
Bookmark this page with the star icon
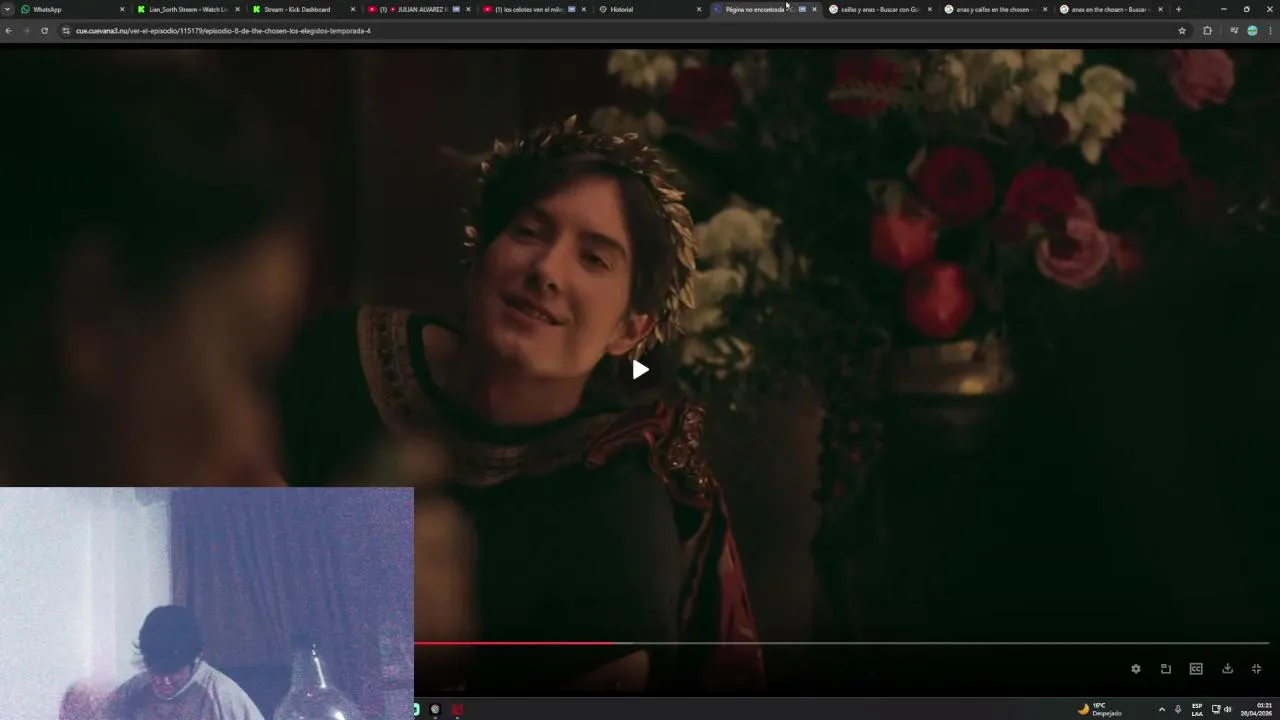pos(1182,31)
